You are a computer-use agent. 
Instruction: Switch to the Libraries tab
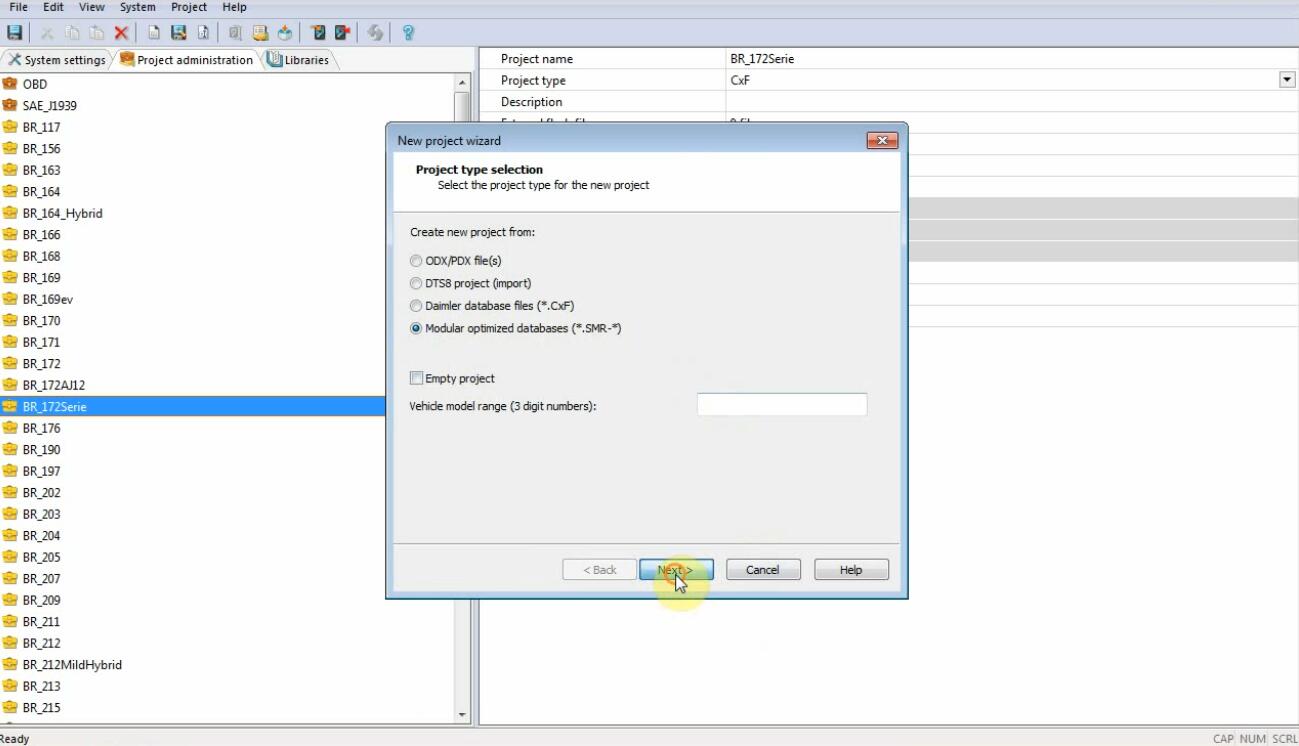pos(299,60)
